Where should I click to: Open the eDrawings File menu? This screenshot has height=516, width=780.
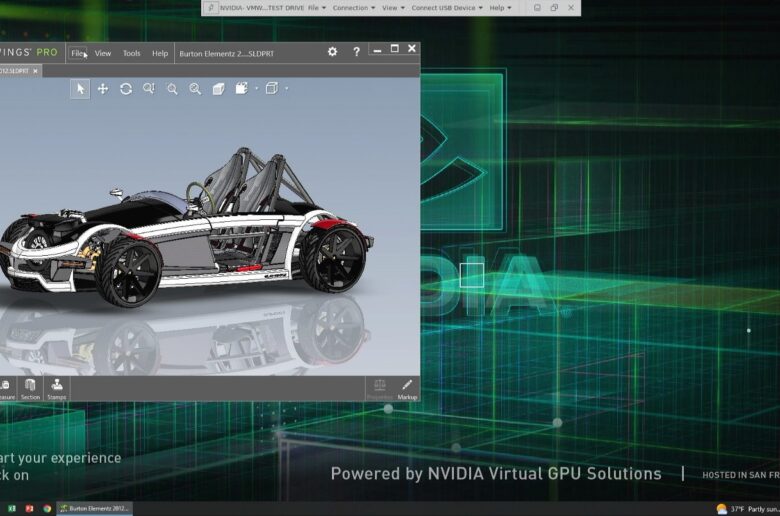[78, 53]
